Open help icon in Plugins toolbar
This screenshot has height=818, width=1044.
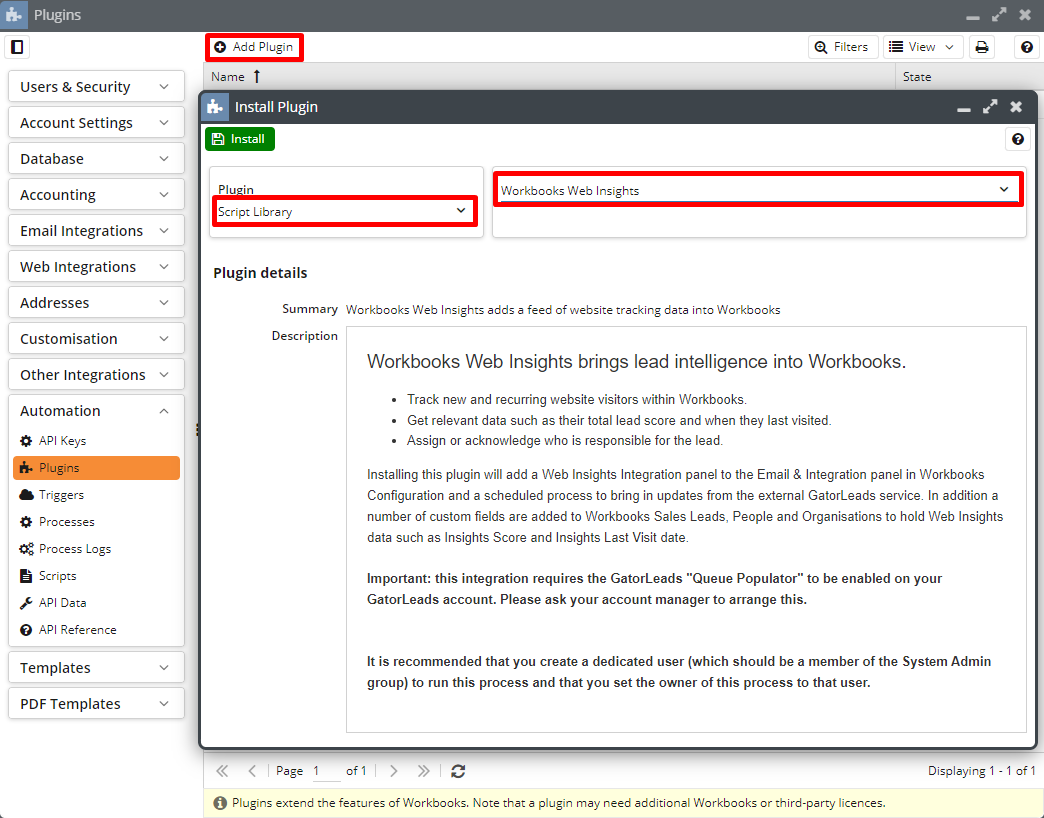point(1027,47)
